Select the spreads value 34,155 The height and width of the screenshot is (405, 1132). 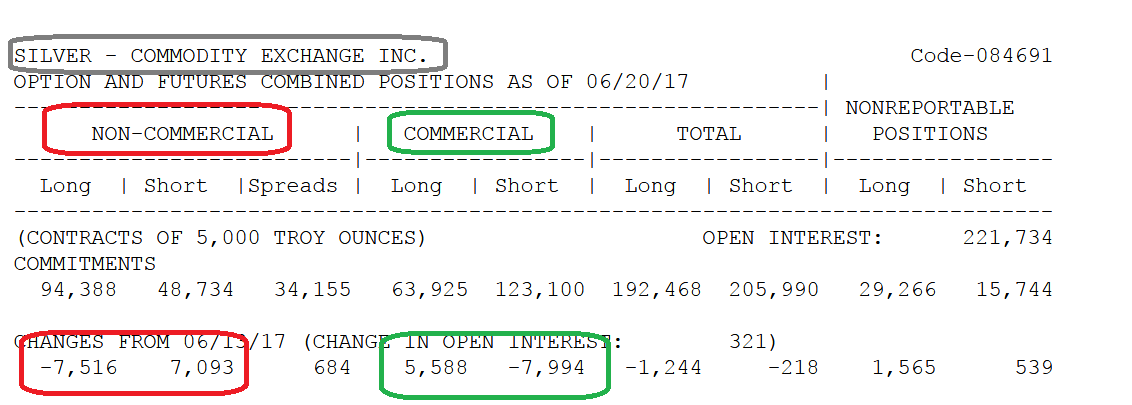313,290
